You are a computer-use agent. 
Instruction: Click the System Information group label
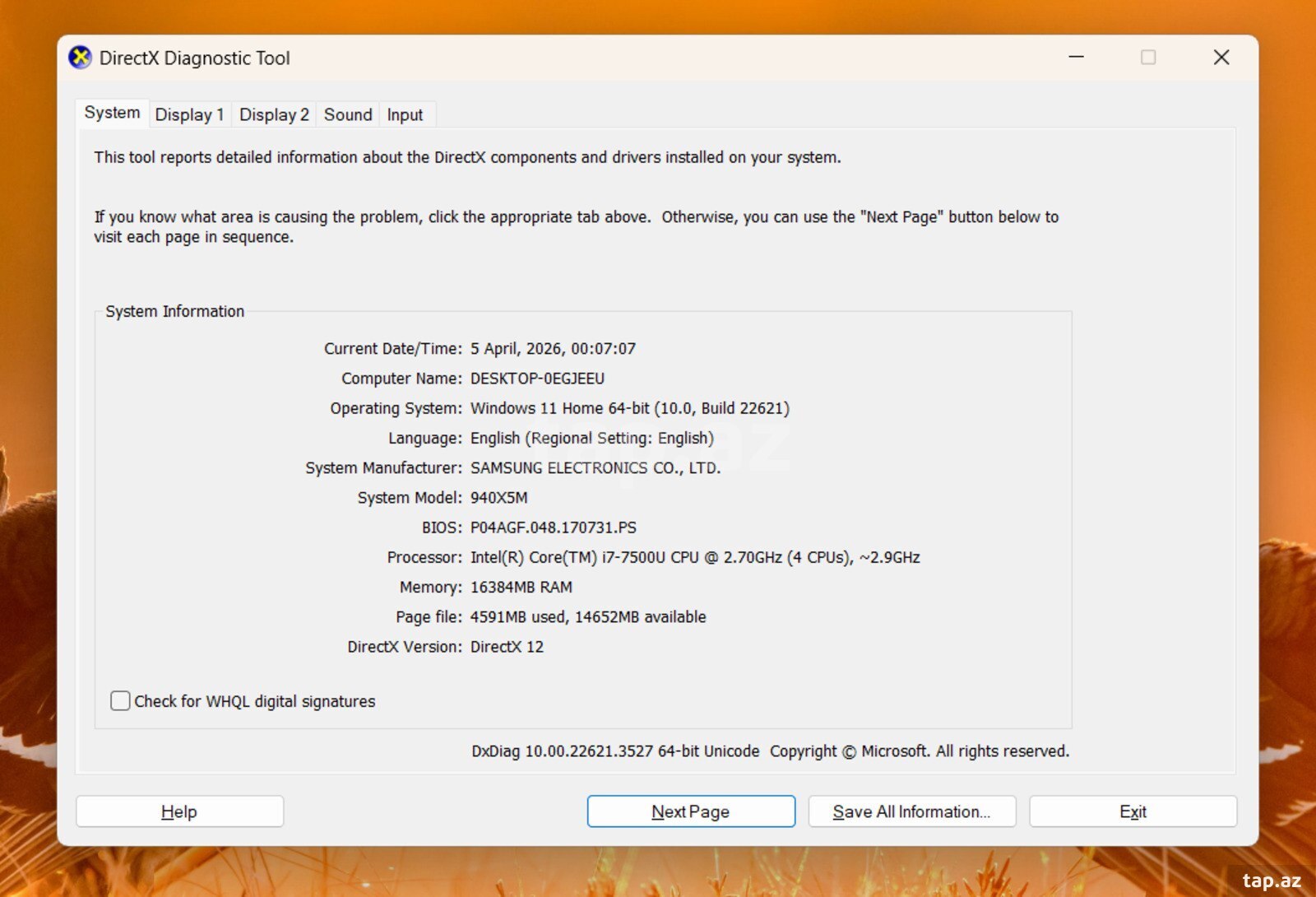tap(175, 311)
